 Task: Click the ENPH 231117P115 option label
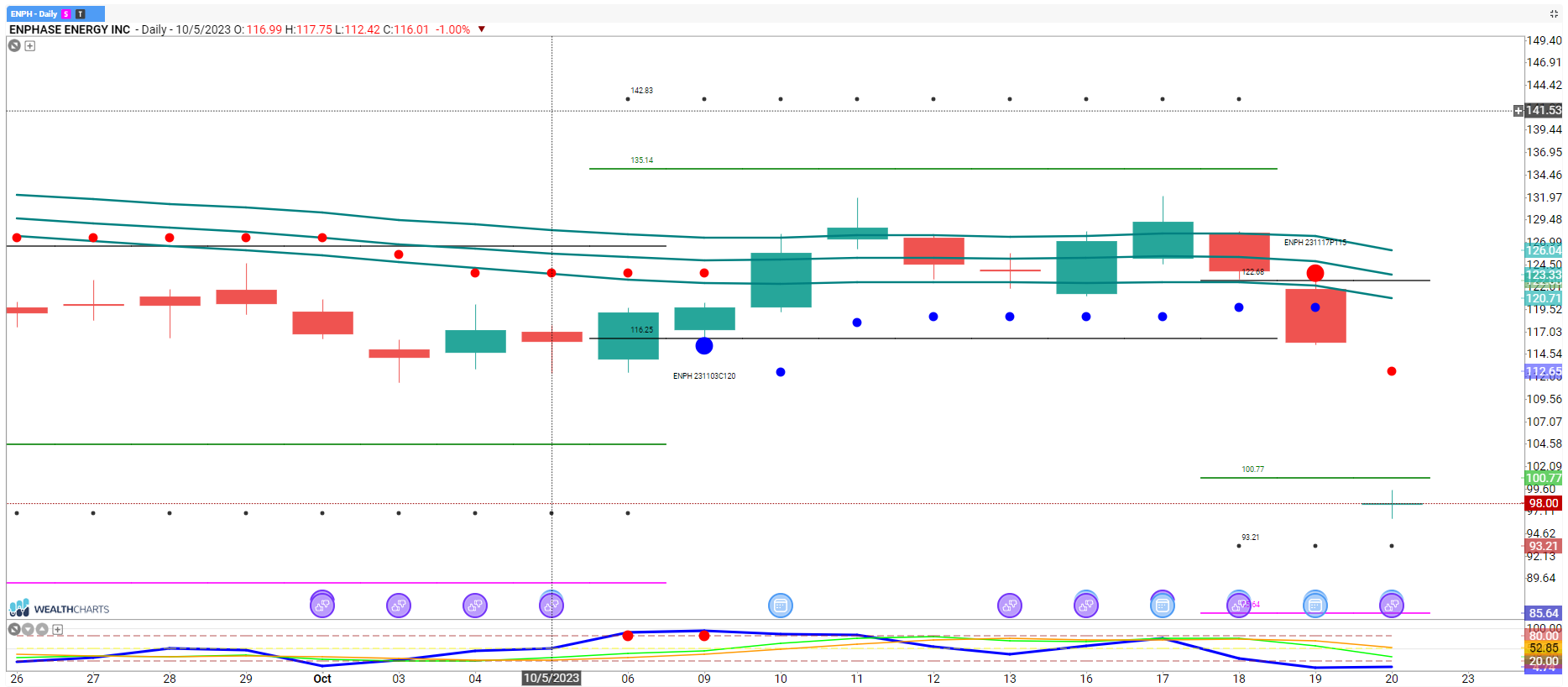click(x=1315, y=243)
